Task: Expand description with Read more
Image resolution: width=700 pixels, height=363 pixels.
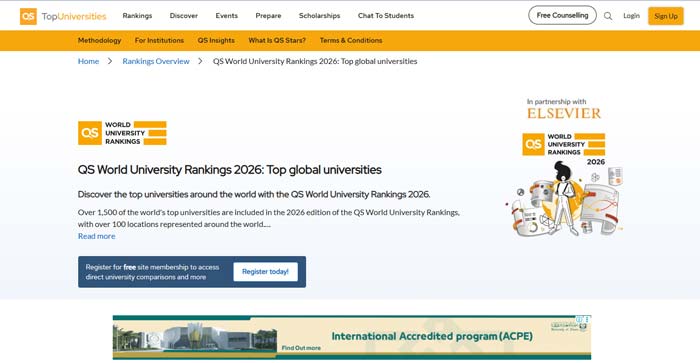Action: click(x=96, y=236)
